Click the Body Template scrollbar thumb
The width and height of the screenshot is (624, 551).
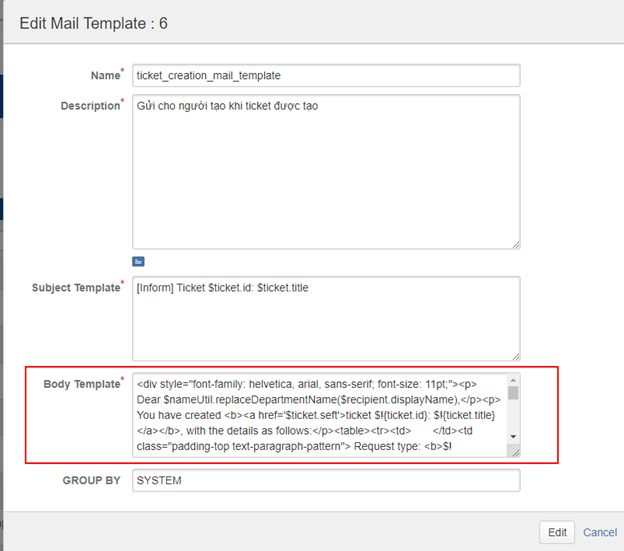click(x=513, y=393)
